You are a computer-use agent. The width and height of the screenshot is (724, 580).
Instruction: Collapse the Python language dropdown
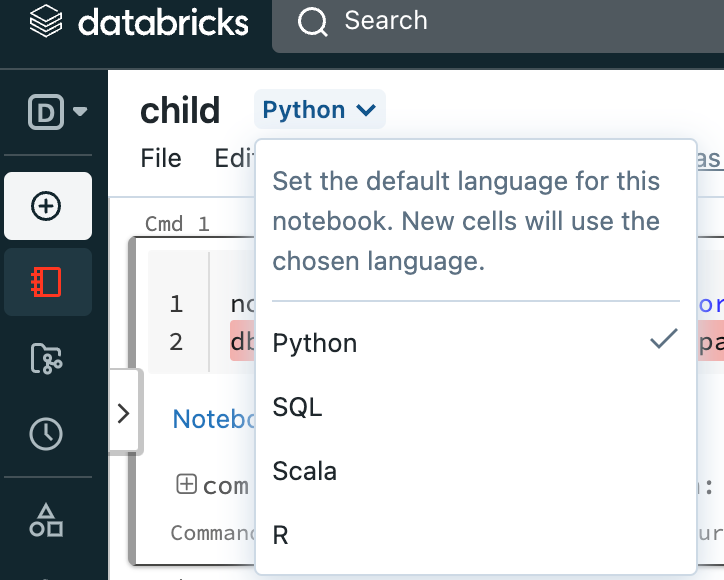[x=319, y=110]
